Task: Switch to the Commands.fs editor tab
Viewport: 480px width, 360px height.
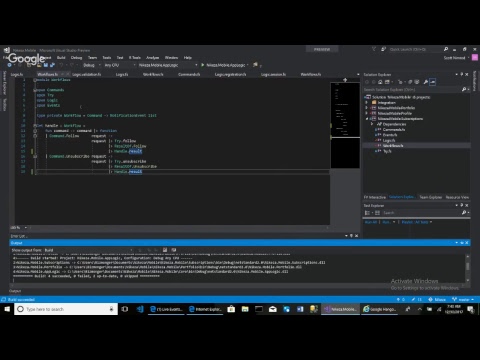Action: (x=189, y=74)
